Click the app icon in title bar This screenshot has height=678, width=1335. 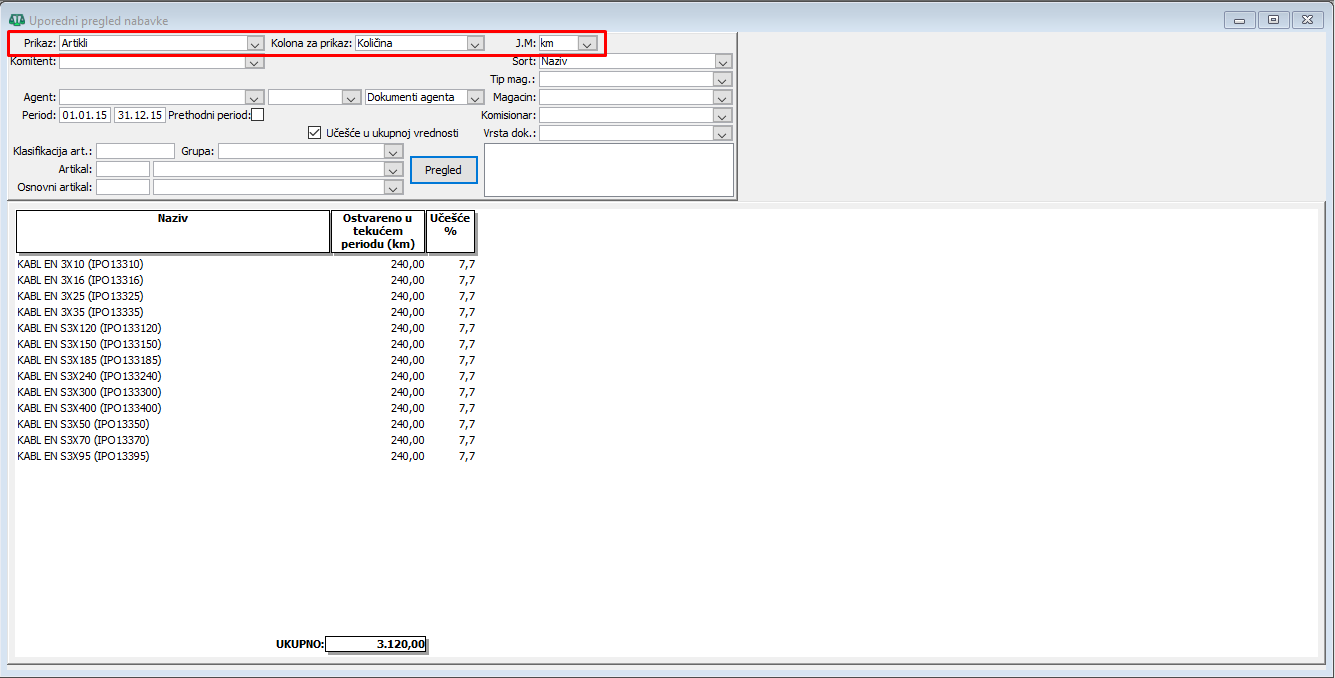click(x=16, y=20)
